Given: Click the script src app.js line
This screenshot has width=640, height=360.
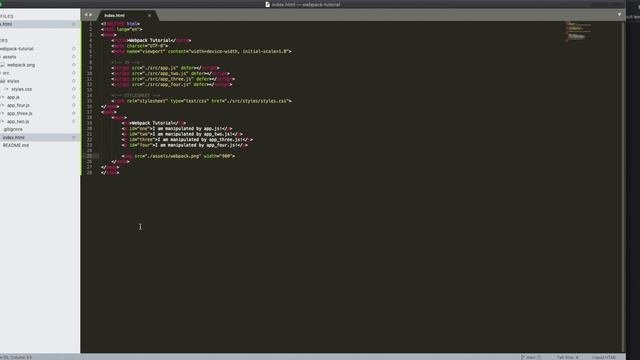Looking at the screenshot, I should pyautogui.click(x=165, y=68).
